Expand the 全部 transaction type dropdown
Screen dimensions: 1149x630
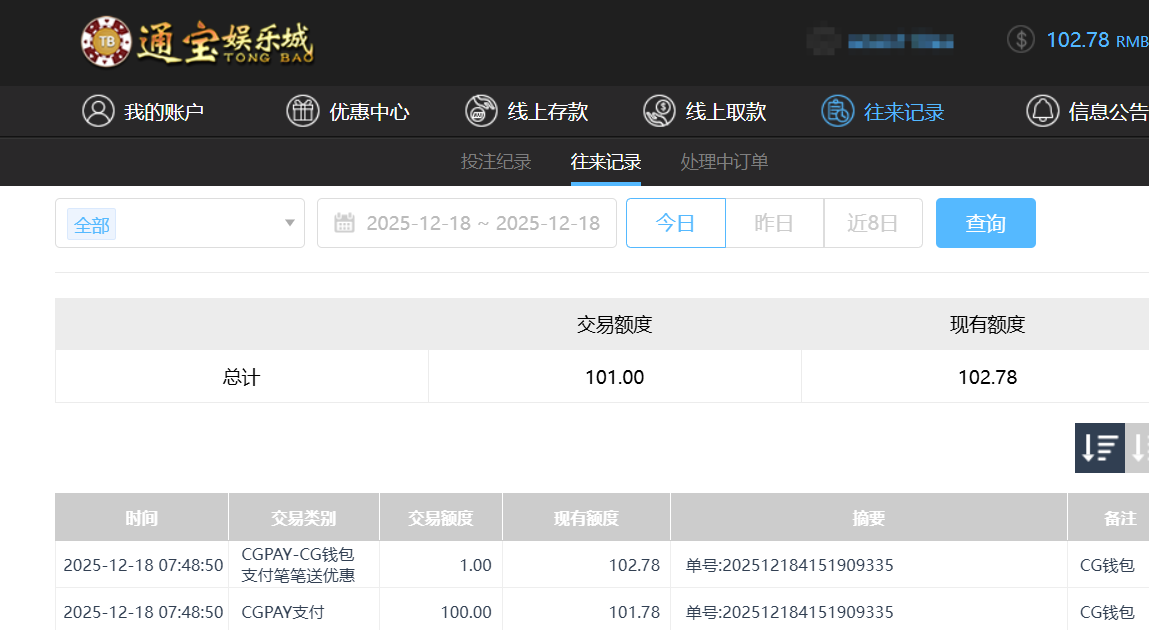(180, 223)
